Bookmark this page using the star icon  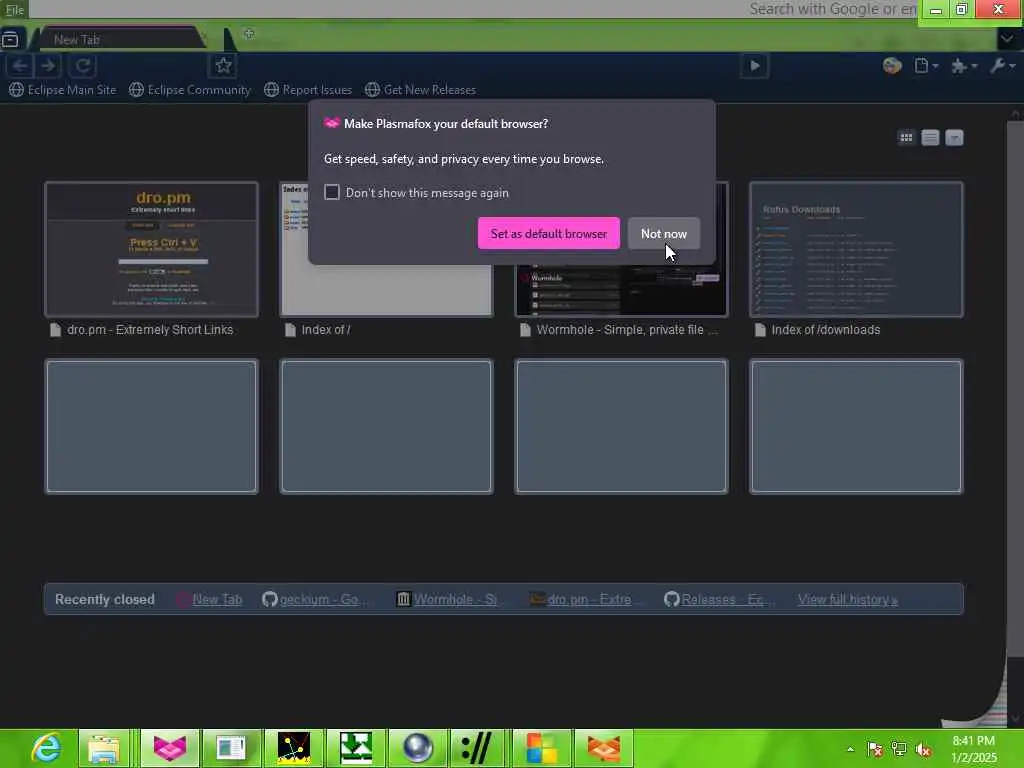[x=223, y=65]
